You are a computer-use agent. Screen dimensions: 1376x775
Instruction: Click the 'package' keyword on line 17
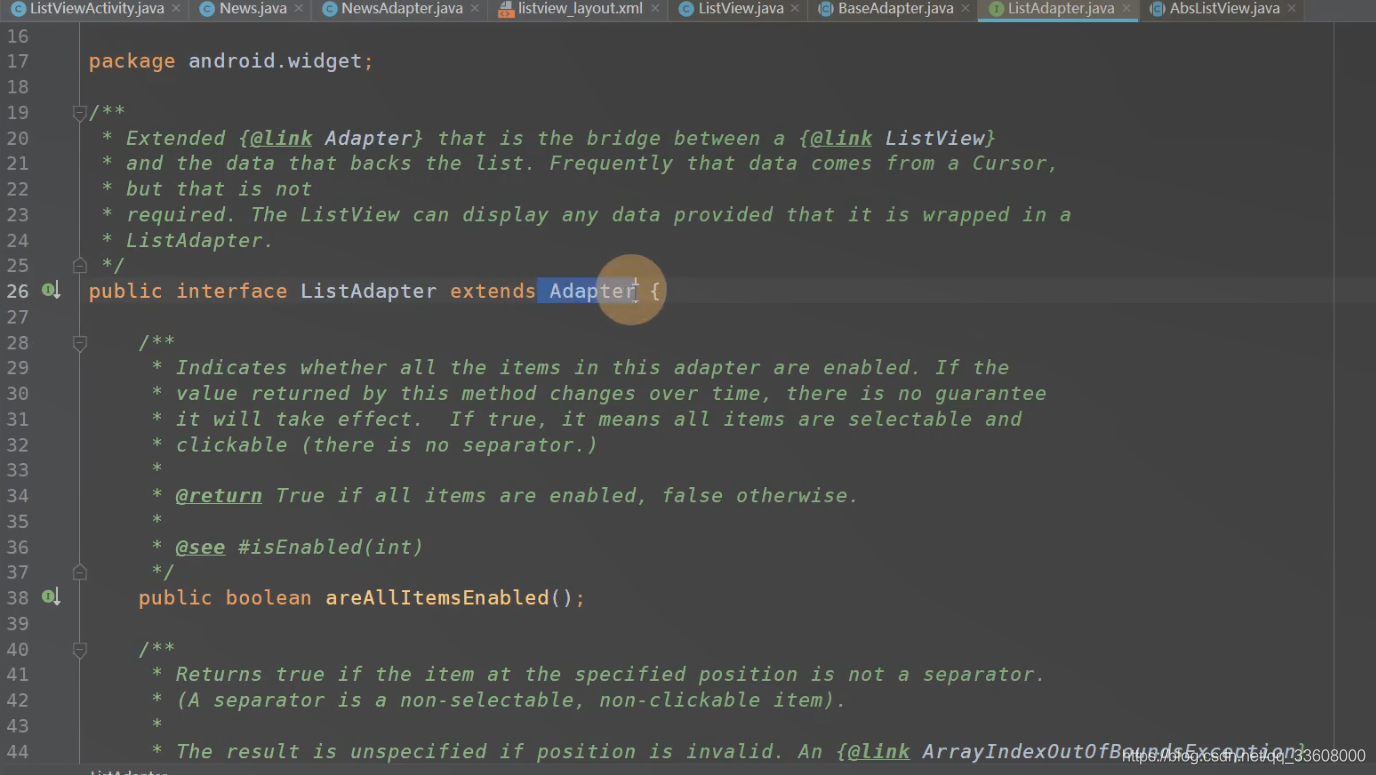[132, 61]
